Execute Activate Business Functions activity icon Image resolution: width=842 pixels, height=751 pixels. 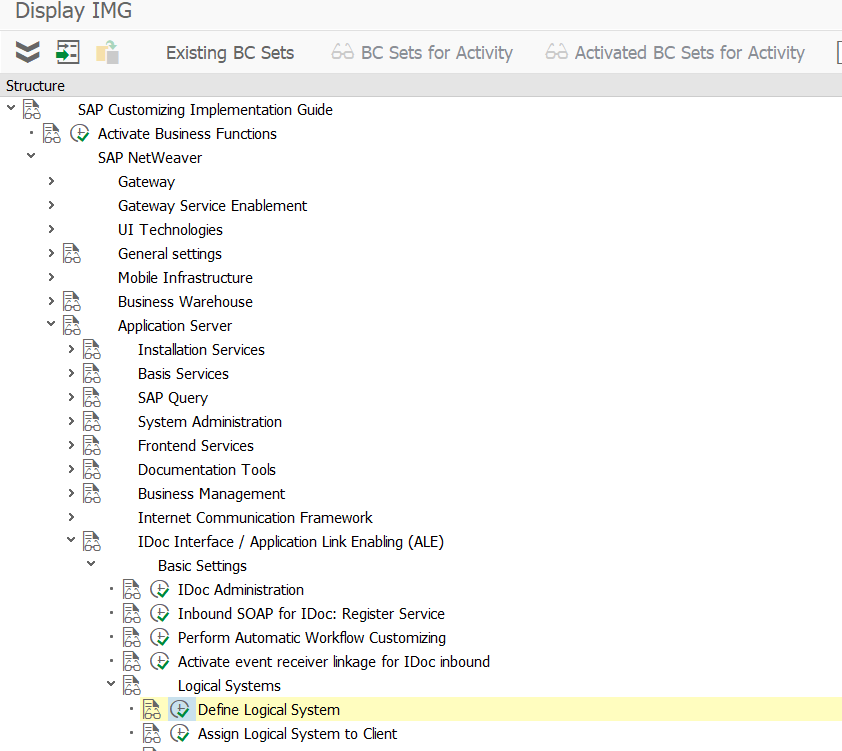pyautogui.click(x=79, y=133)
